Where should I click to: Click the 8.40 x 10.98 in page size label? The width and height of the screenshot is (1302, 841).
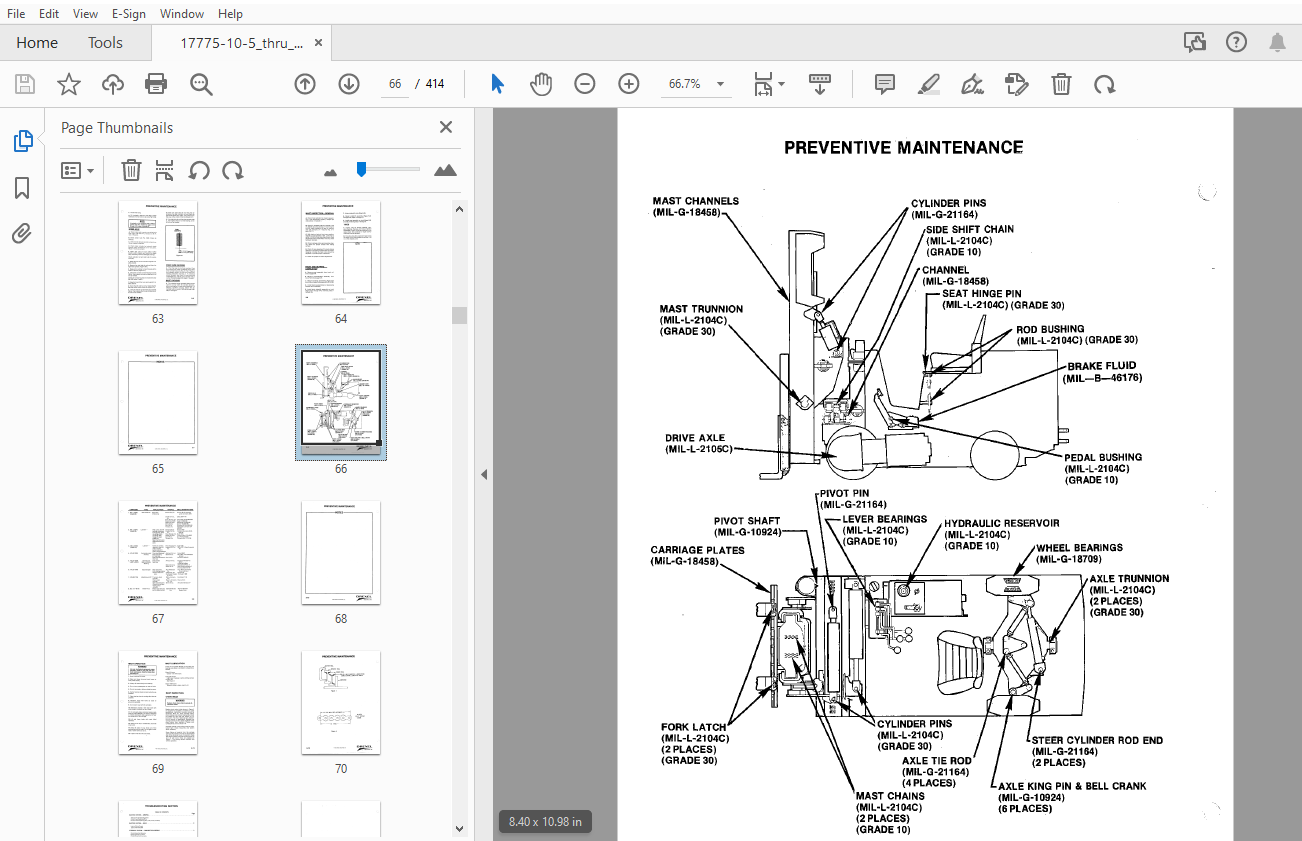point(545,821)
